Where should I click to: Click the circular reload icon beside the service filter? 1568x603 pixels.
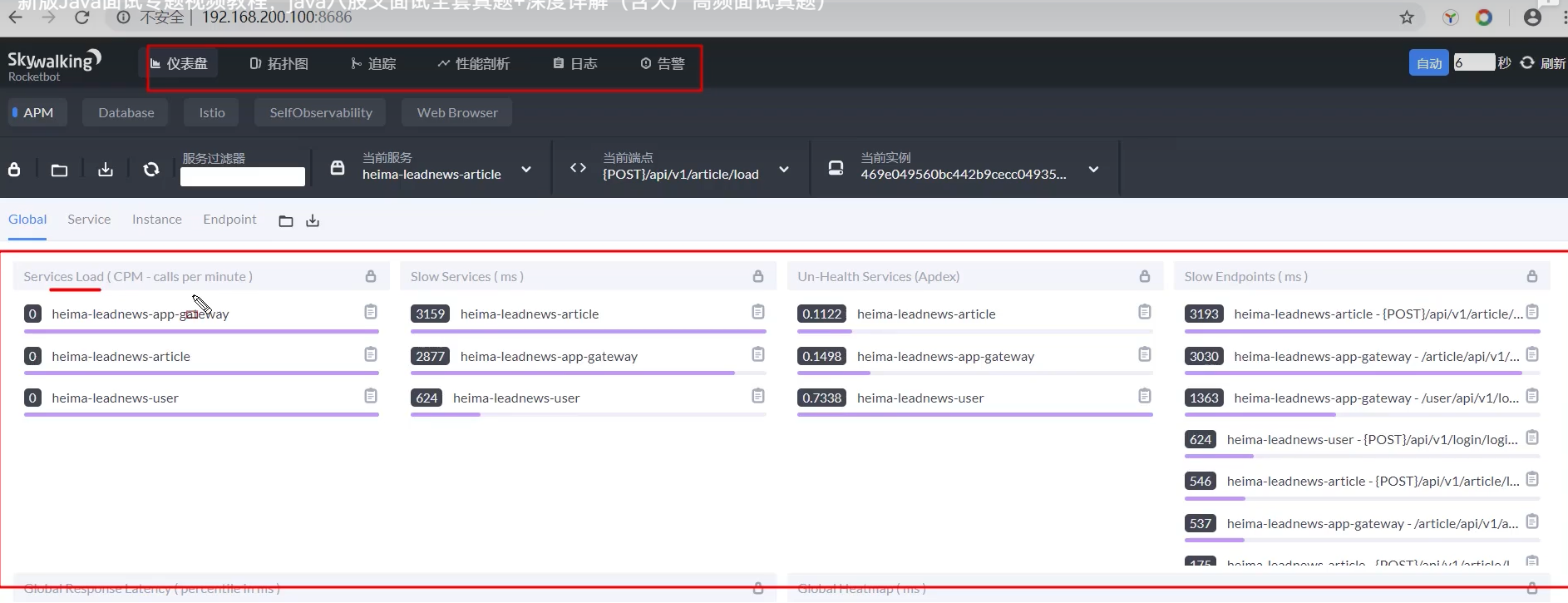[x=150, y=170]
